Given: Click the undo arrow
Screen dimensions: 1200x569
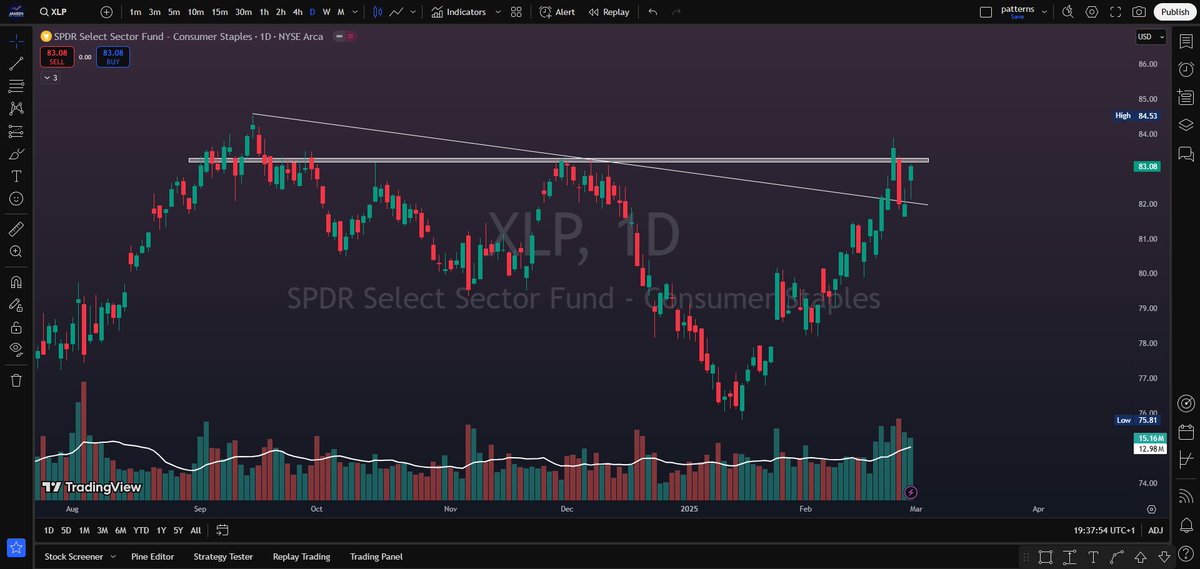Looking at the screenshot, I should coord(653,12).
